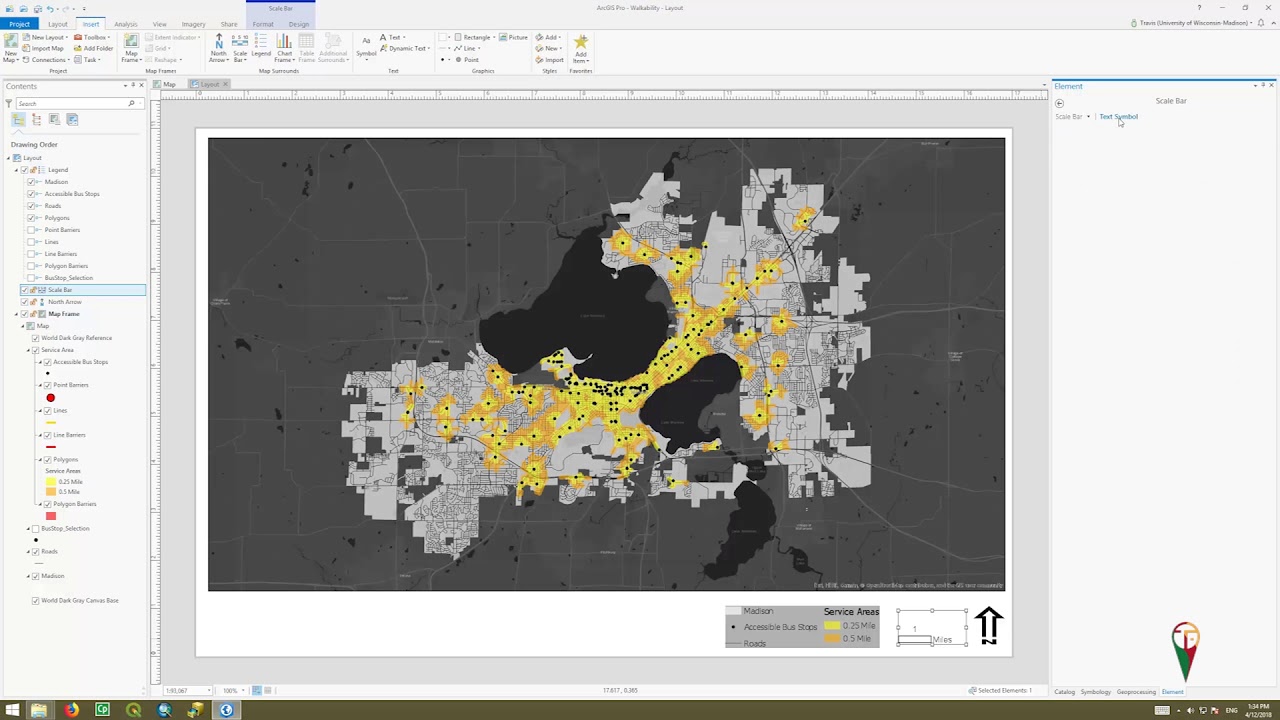
Task: Select the fourth Contents list-by icon
Action: [x=72, y=119]
